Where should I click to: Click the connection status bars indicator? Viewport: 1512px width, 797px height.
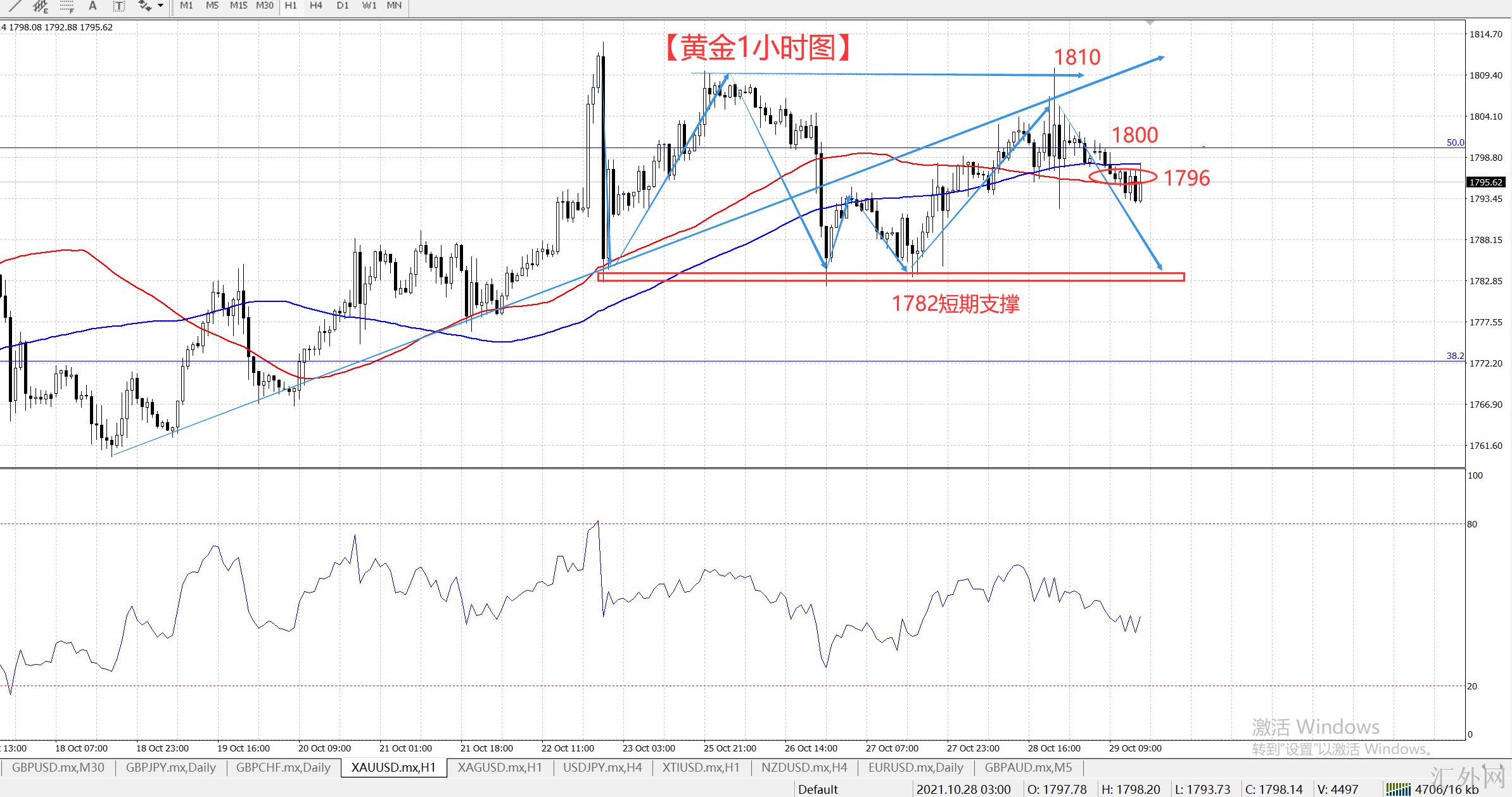[x=1398, y=789]
